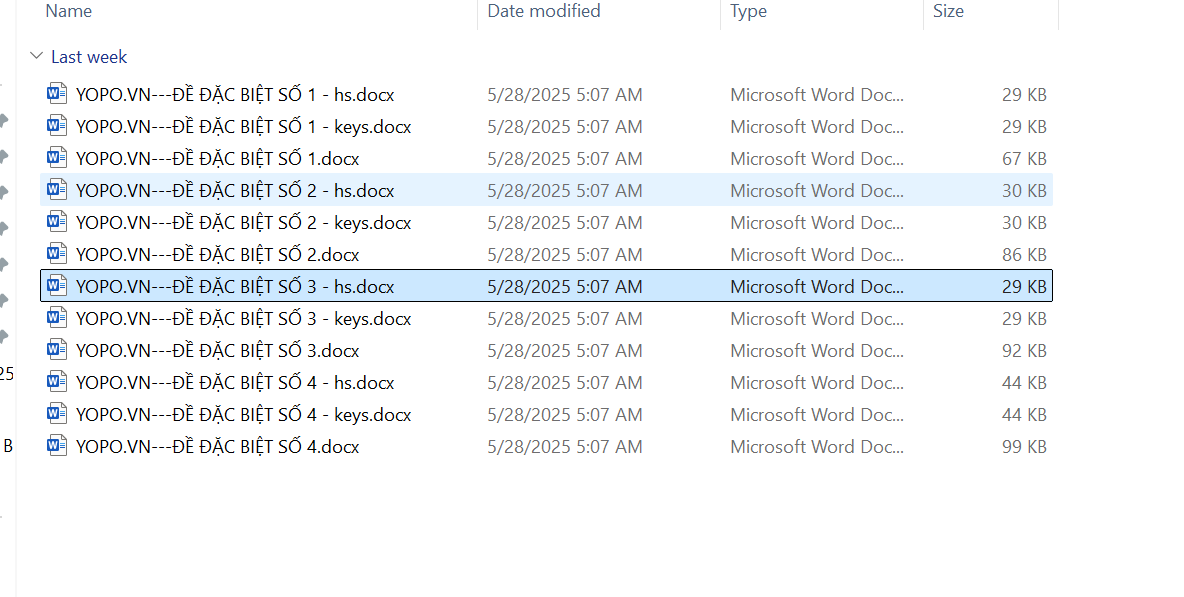Viewport: 1184px width, 597px height.
Task: Click the Last week group header label
Action: pos(89,57)
